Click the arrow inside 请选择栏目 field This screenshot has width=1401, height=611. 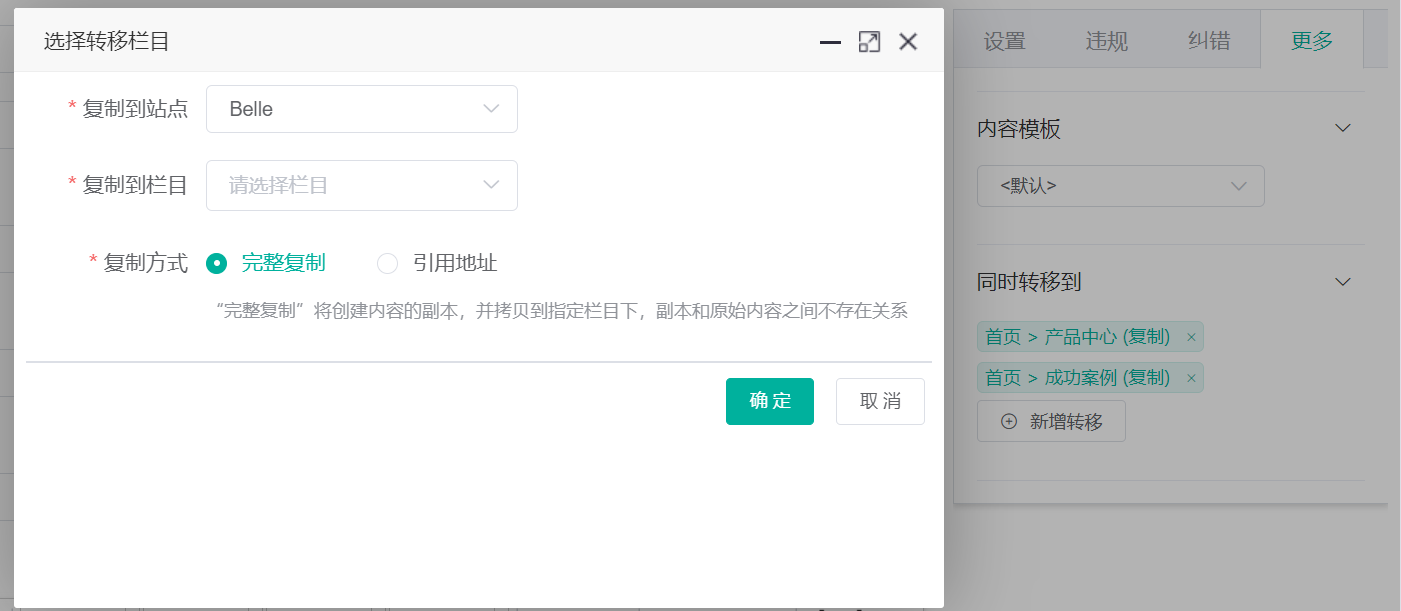pos(490,185)
